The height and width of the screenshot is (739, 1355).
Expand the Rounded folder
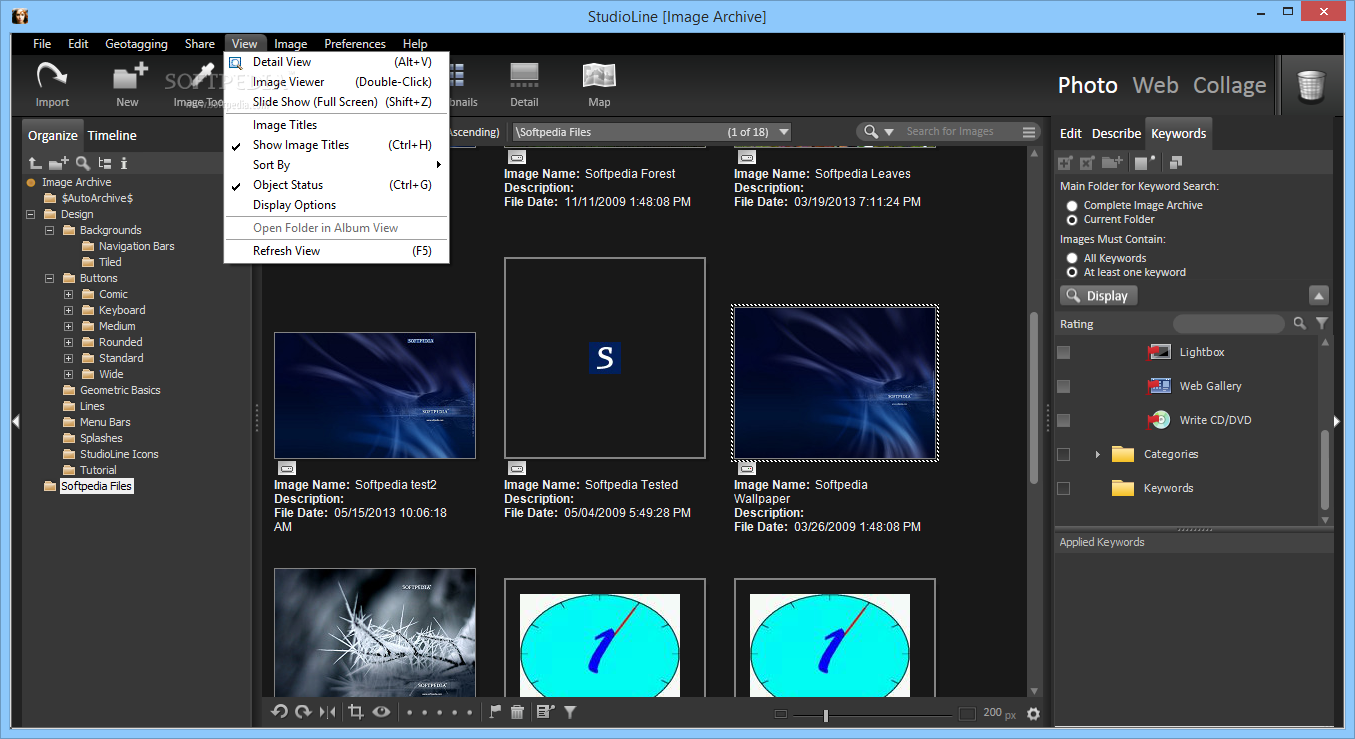click(69, 342)
